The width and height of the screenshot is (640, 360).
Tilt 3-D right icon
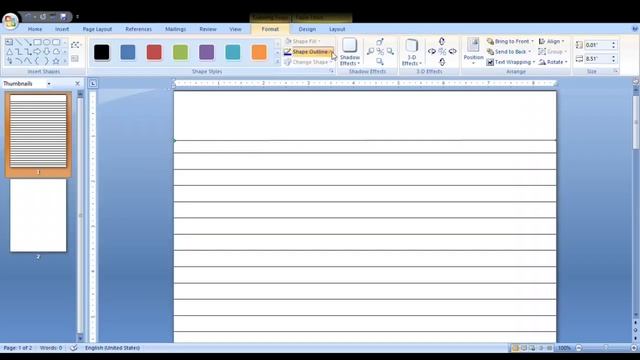coord(452,51)
